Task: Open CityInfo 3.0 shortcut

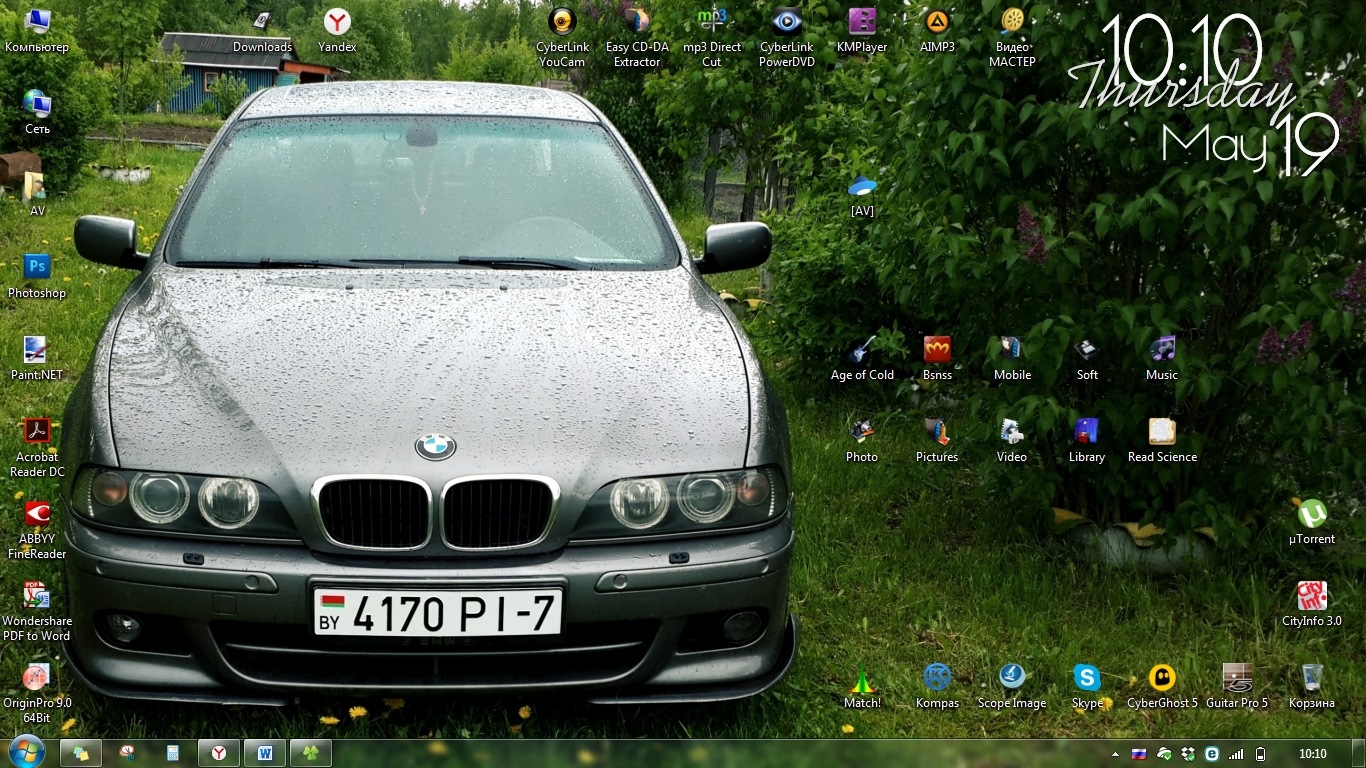Action: pos(1312,604)
